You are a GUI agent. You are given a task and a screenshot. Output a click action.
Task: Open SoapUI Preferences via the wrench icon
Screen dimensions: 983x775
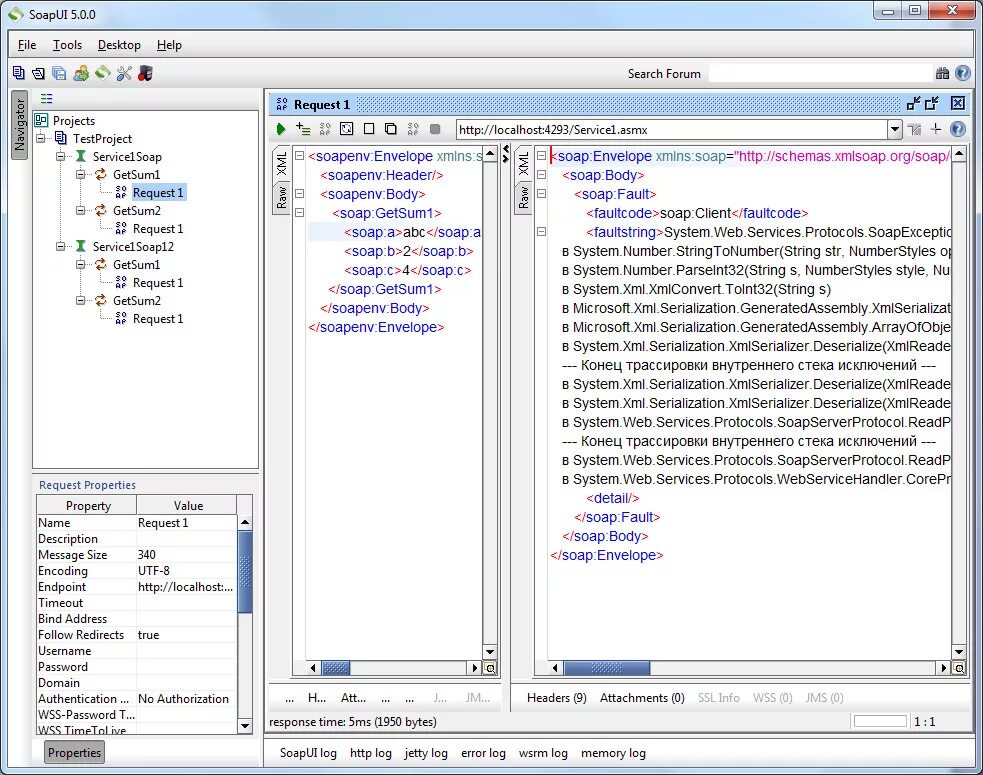[125, 73]
